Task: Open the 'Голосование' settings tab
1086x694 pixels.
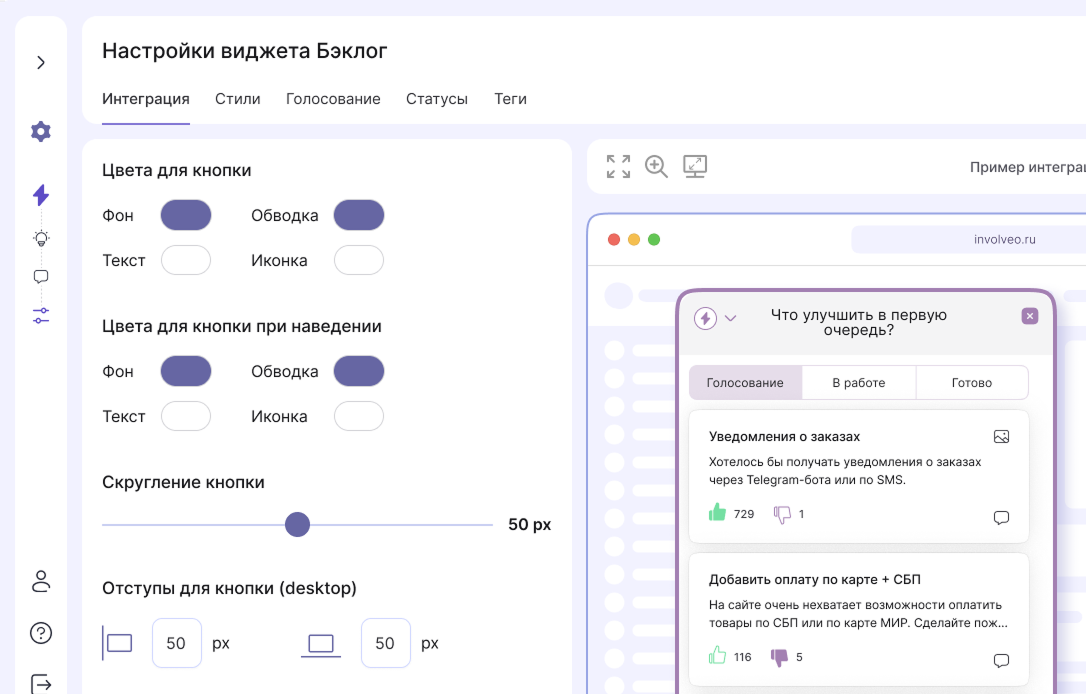Action: 333,99
